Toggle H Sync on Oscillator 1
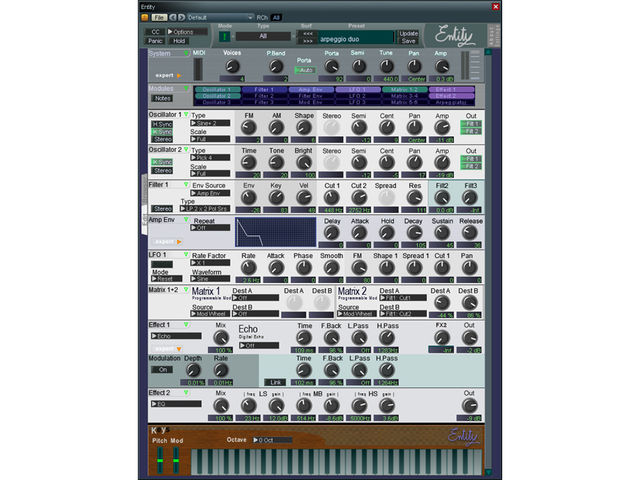The image size is (640, 480). (x=162, y=124)
